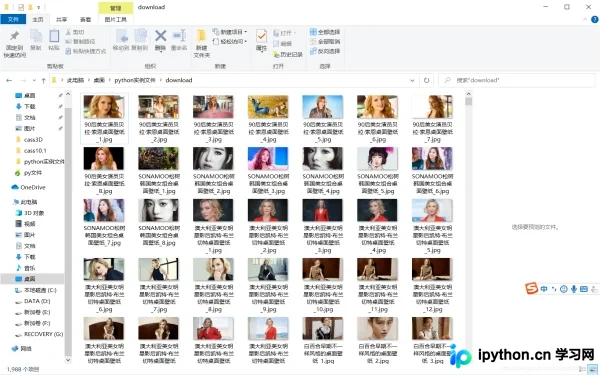Click the 复制到 (copy to) icon
Image resolution: width=600 pixels, height=375 pixels.
pyautogui.click(x=140, y=36)
